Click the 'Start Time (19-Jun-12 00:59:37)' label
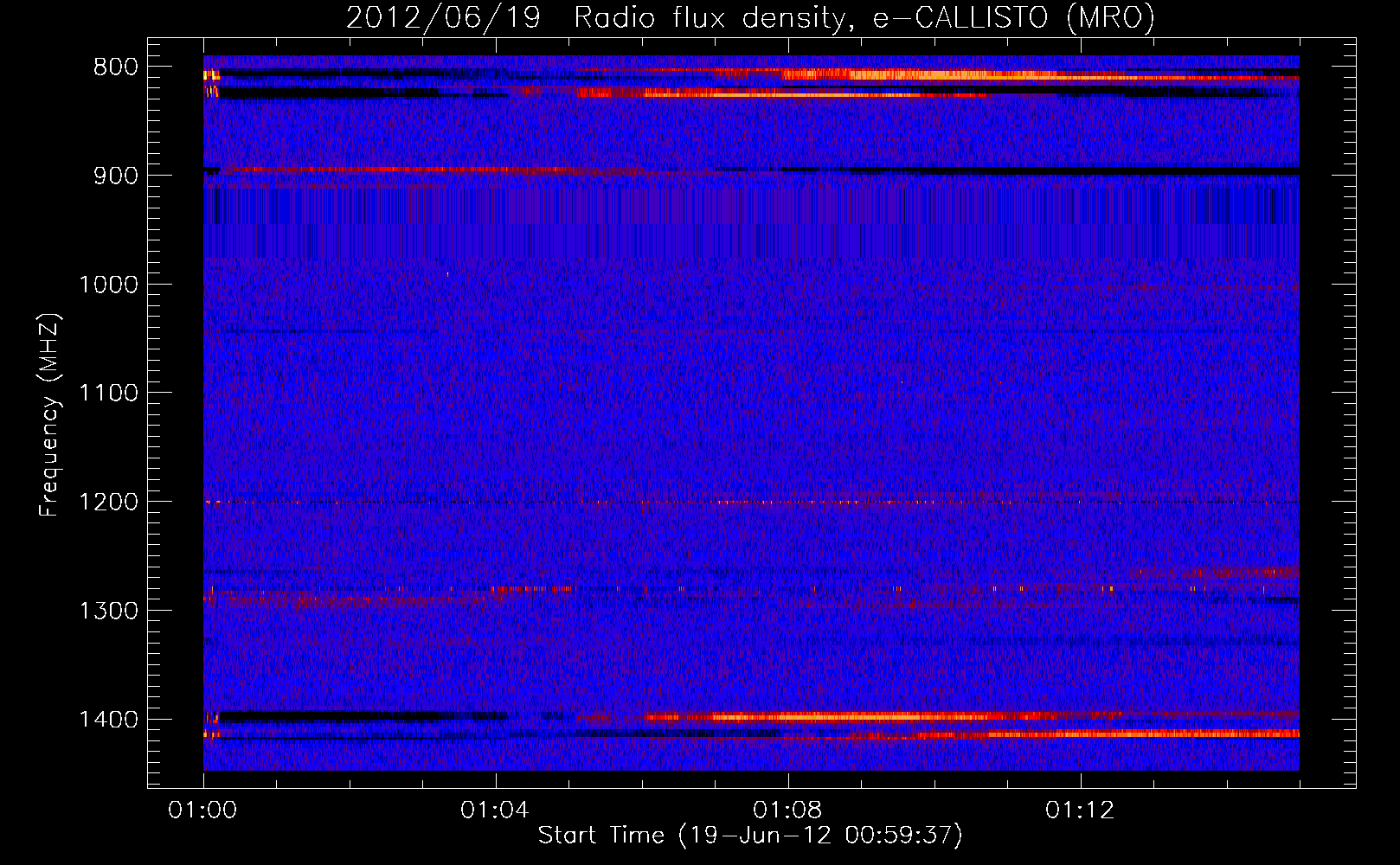 pos(750,836)
